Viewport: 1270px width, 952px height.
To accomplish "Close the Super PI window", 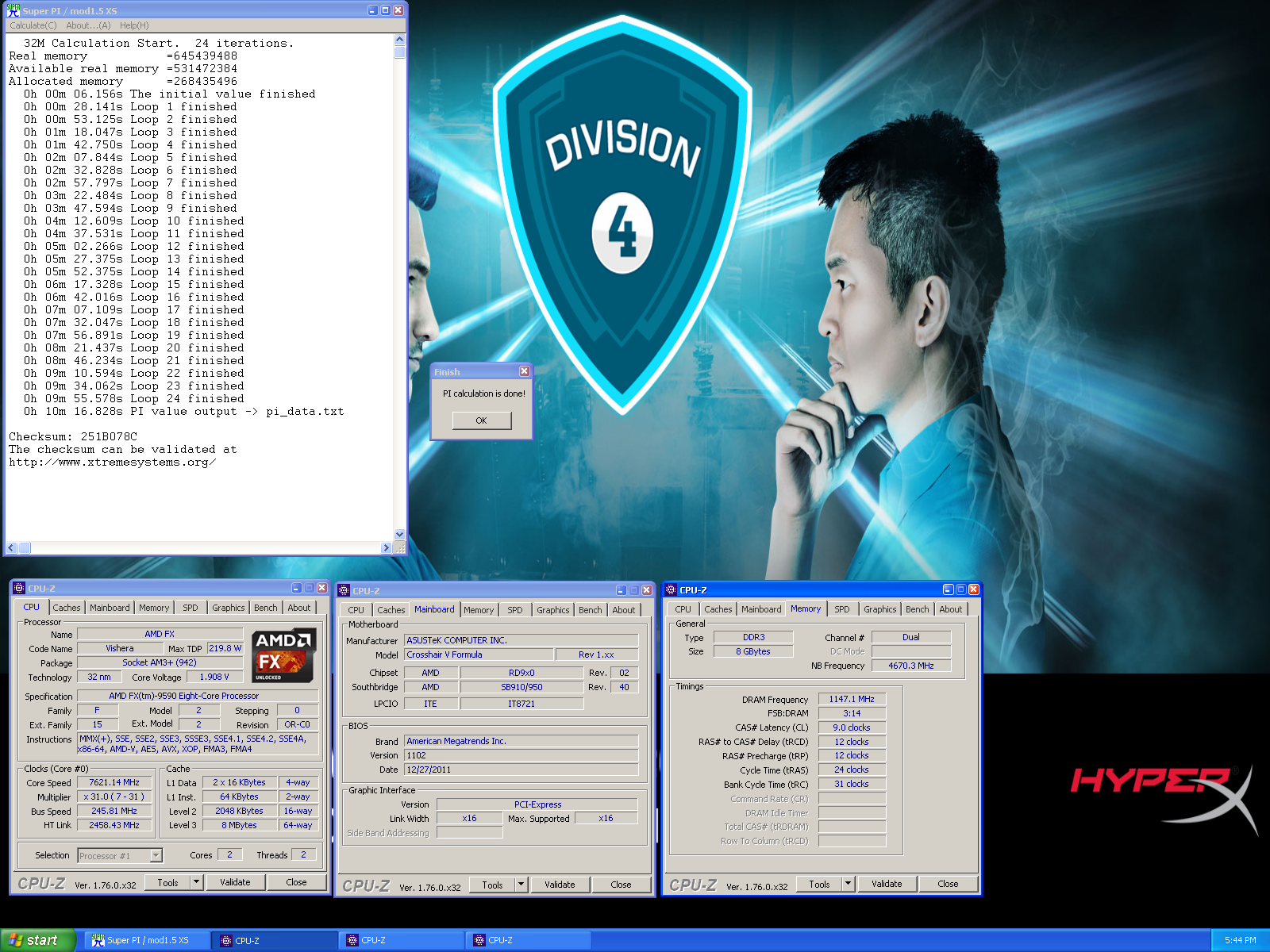I will (398, 10).
